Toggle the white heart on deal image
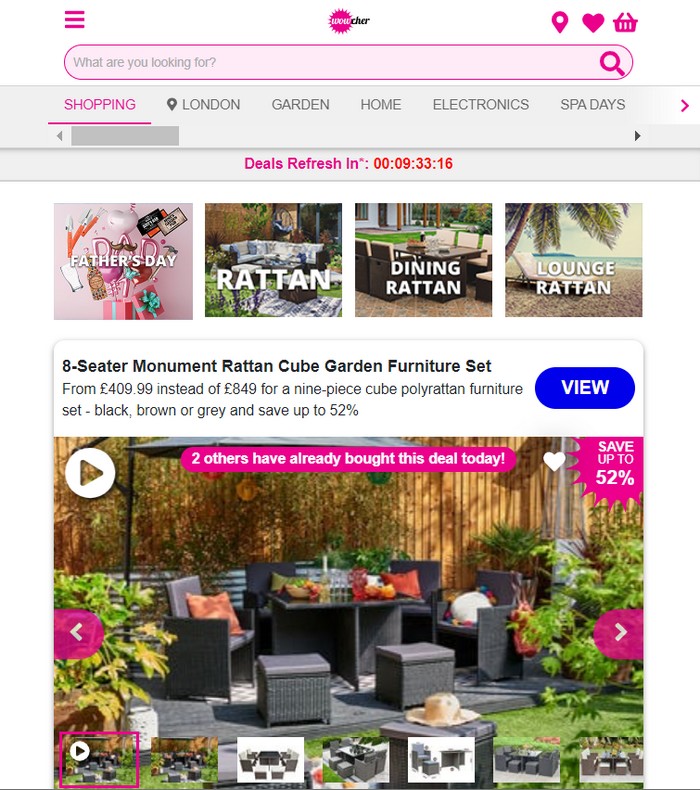The height and width of the screenshot is (790, 700). [554, 461]
